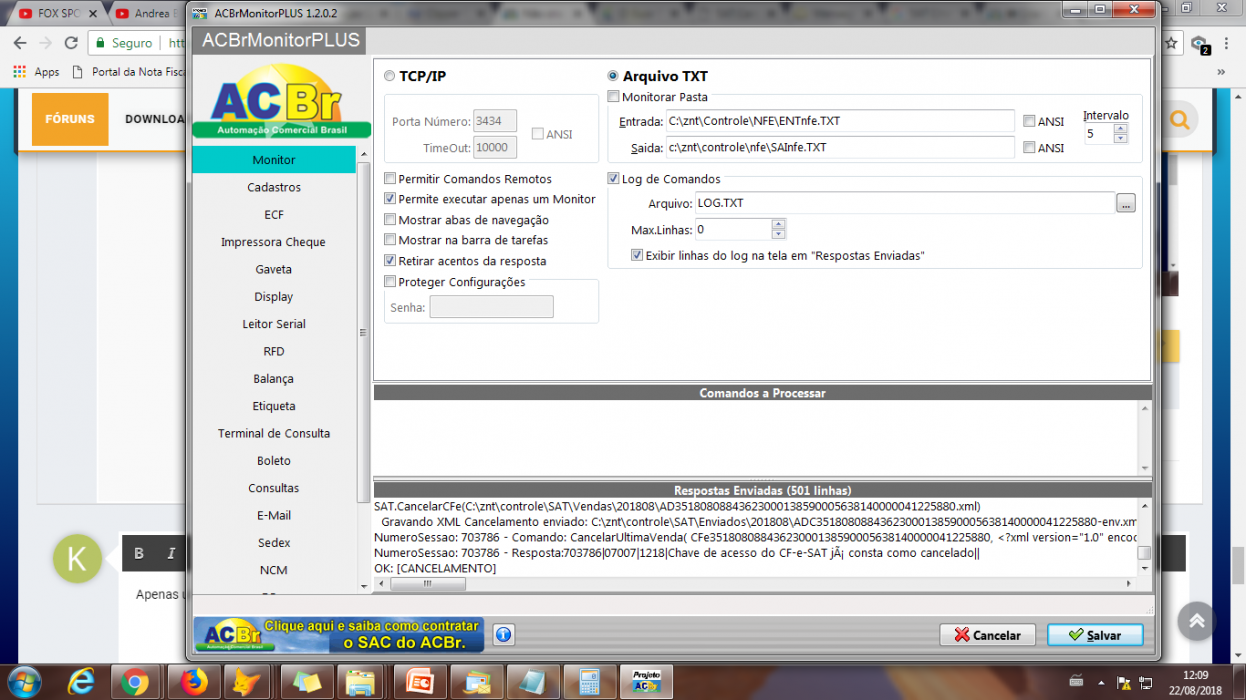
Task: Click the Salvar button
Action: pos(1094,635)
